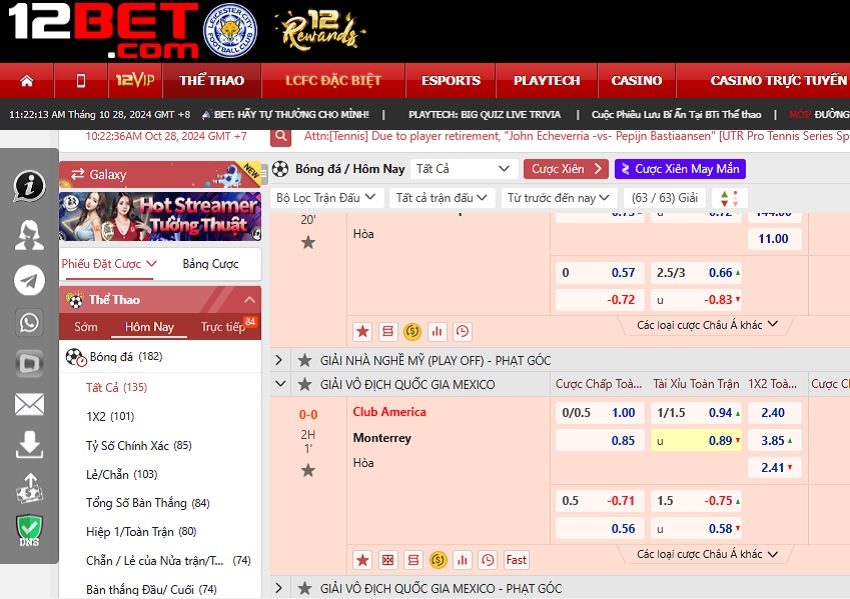Image resolution: width=850 pixels, height=599 pixels.
Task: Favorite the match at 20' using grey star
Action: (308, 242)
